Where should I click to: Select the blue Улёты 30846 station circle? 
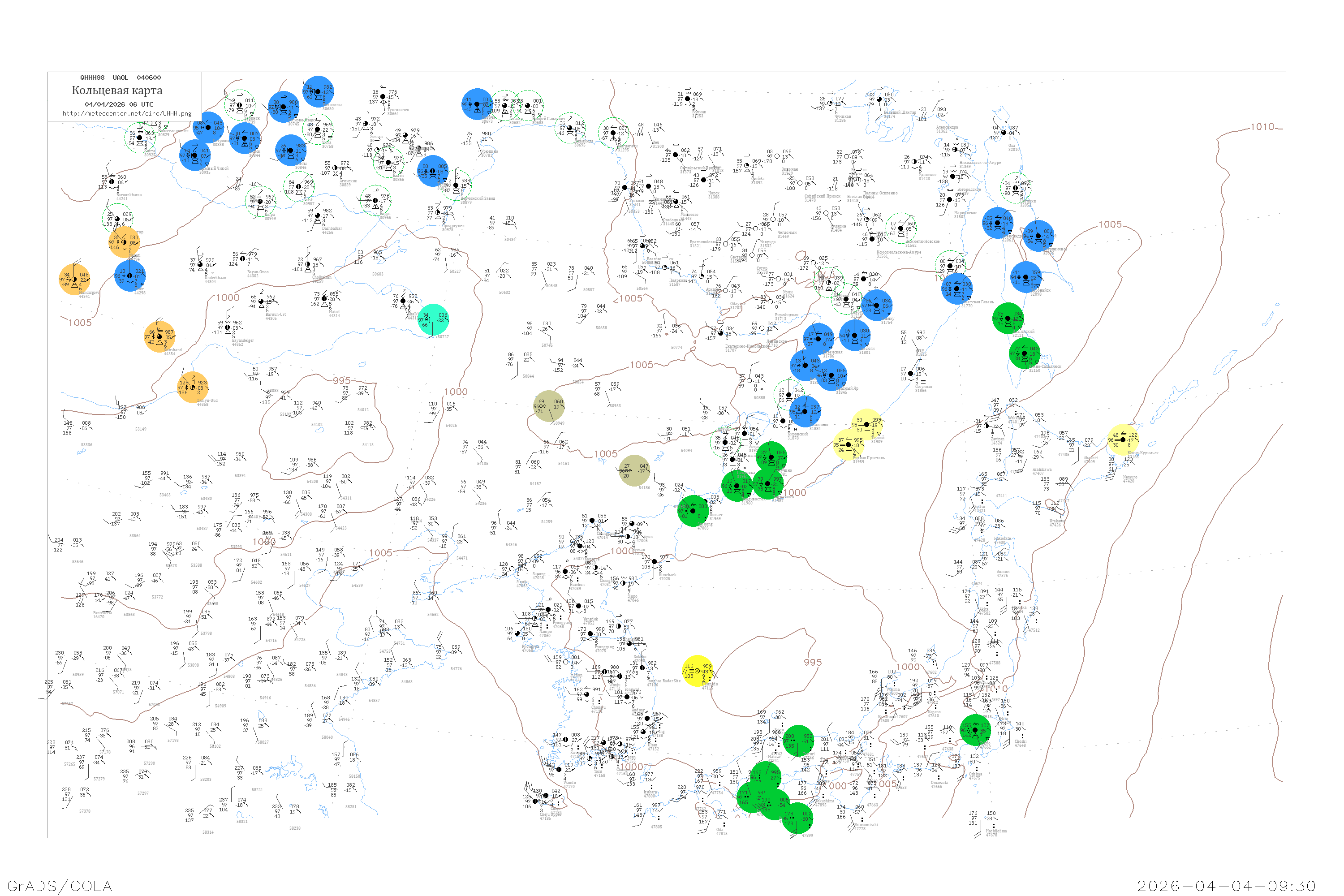coord(291,150)
